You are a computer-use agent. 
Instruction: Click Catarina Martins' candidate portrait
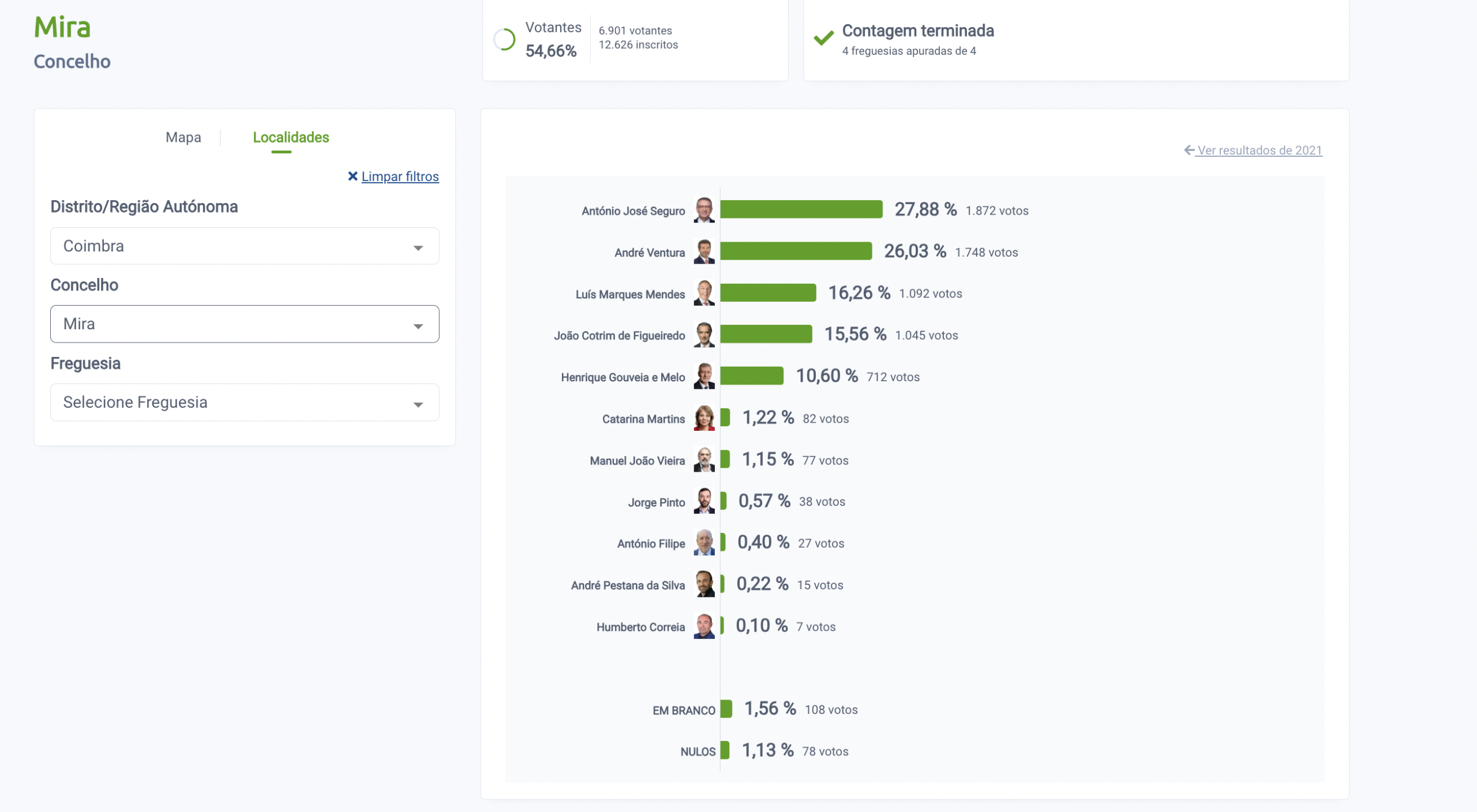[704, 418]
